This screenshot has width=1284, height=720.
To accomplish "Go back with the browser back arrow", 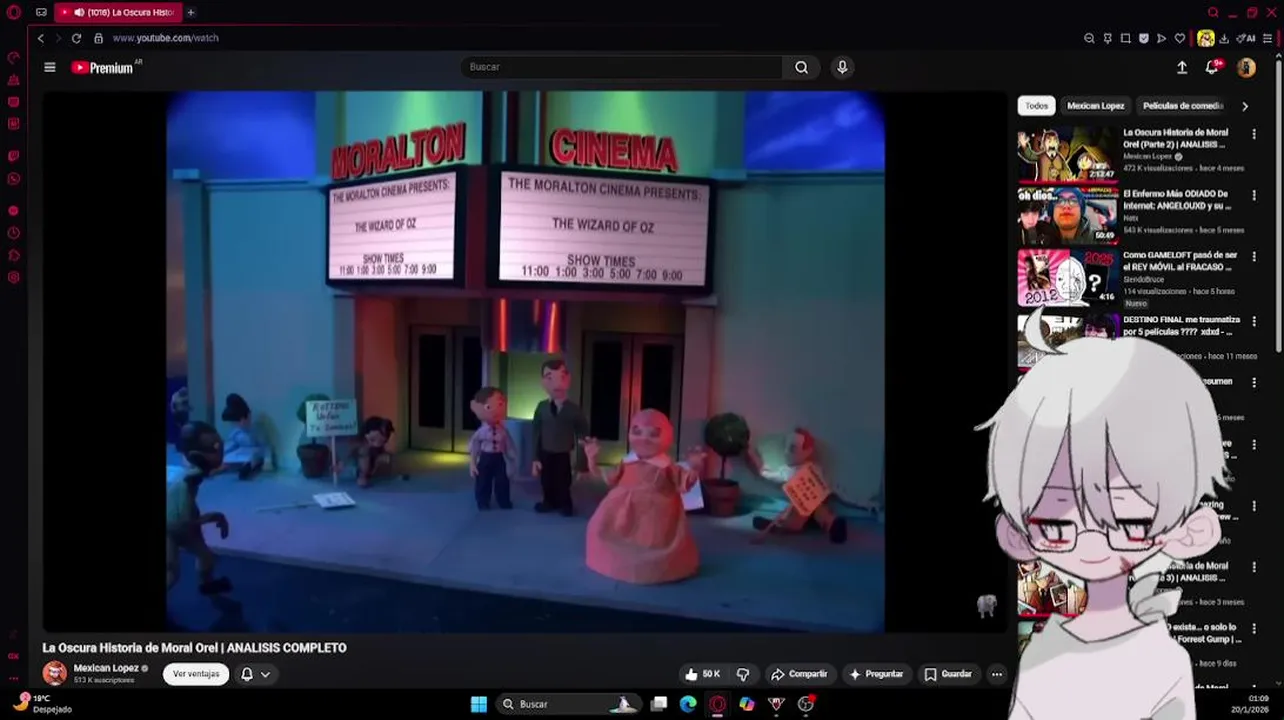I will point(40,38).
